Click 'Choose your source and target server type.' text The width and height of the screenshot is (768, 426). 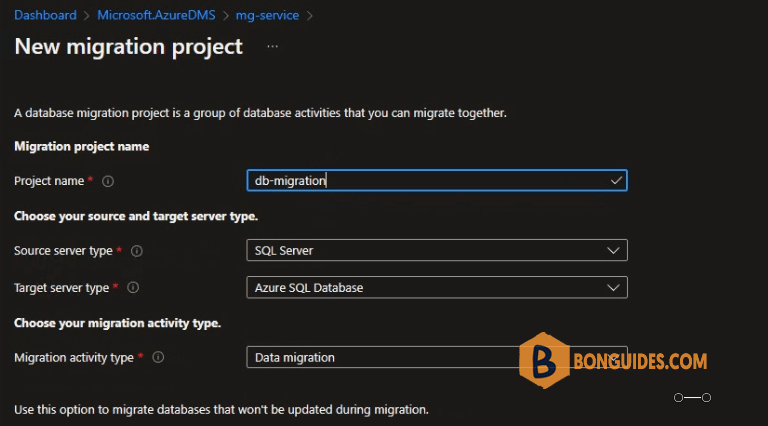coord(136,216)
